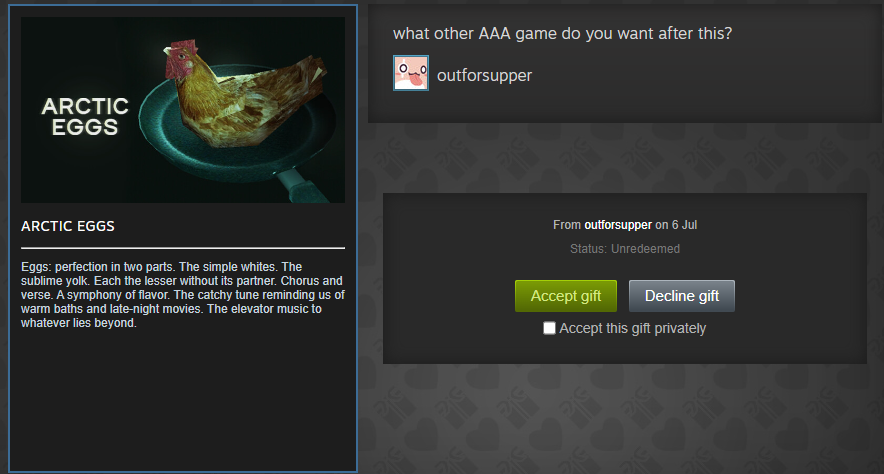Screen dimensions: 884x474
Task: Open outforsupper's profile next to the avatar
Action: [x=484, y=76]
